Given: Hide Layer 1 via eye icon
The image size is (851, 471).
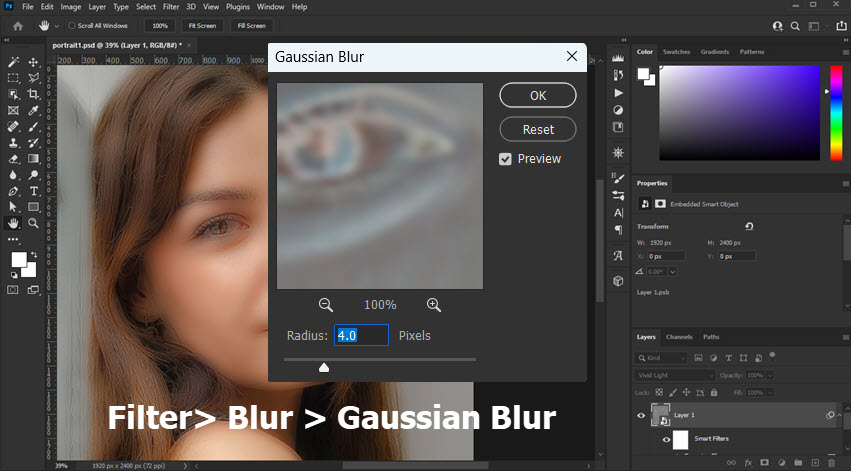Looking at the screenshot, I should (x=641, y=416).
